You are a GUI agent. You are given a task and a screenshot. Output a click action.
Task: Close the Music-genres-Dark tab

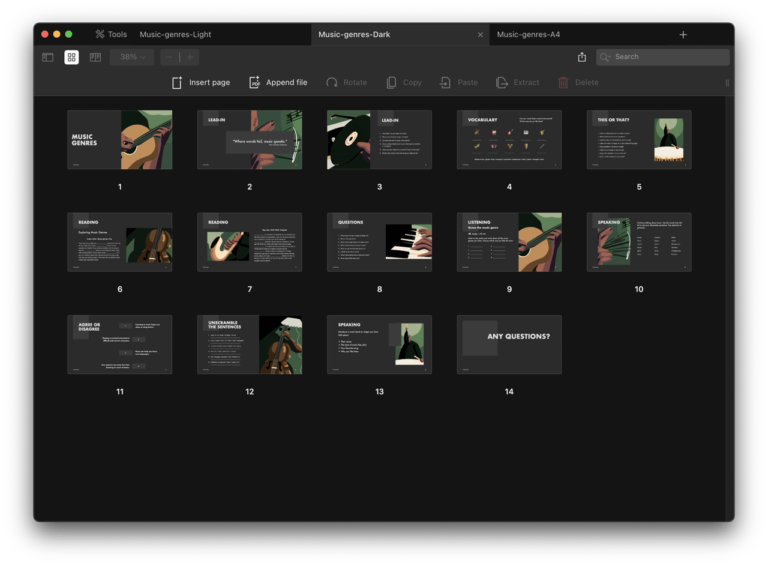click(x=480, y=34)
